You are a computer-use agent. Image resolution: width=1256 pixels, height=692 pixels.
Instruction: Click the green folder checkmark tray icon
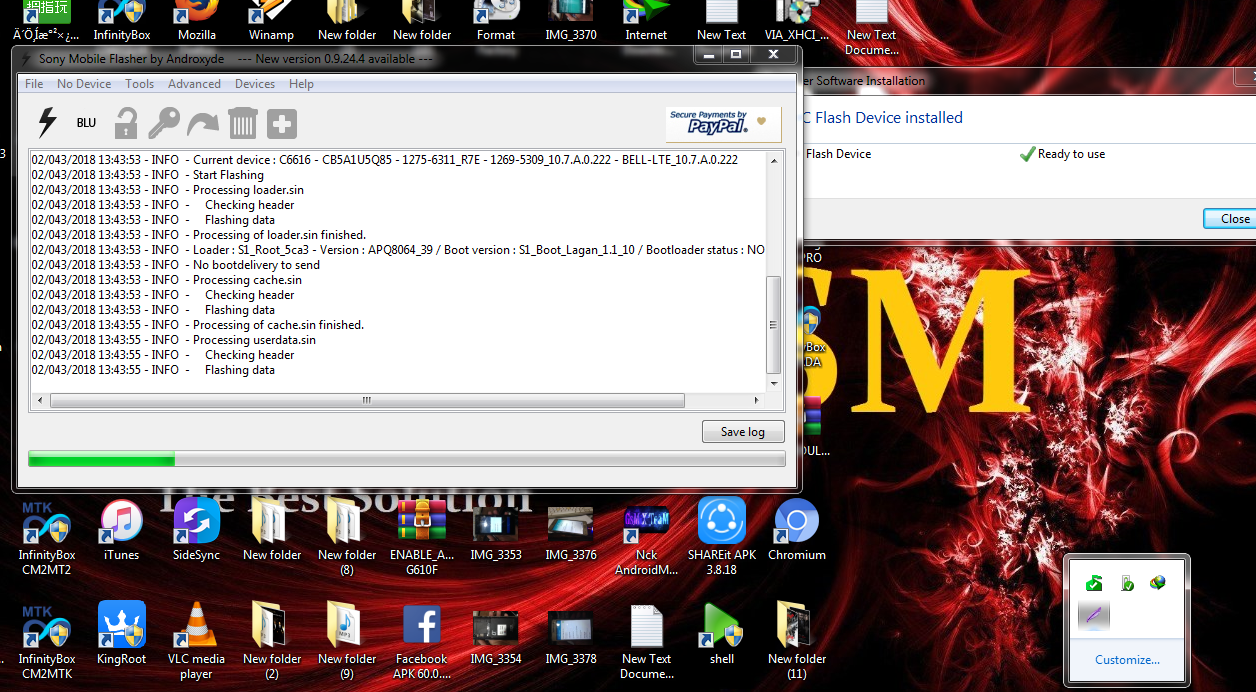pyautogui.click(x=1095, y=583)
